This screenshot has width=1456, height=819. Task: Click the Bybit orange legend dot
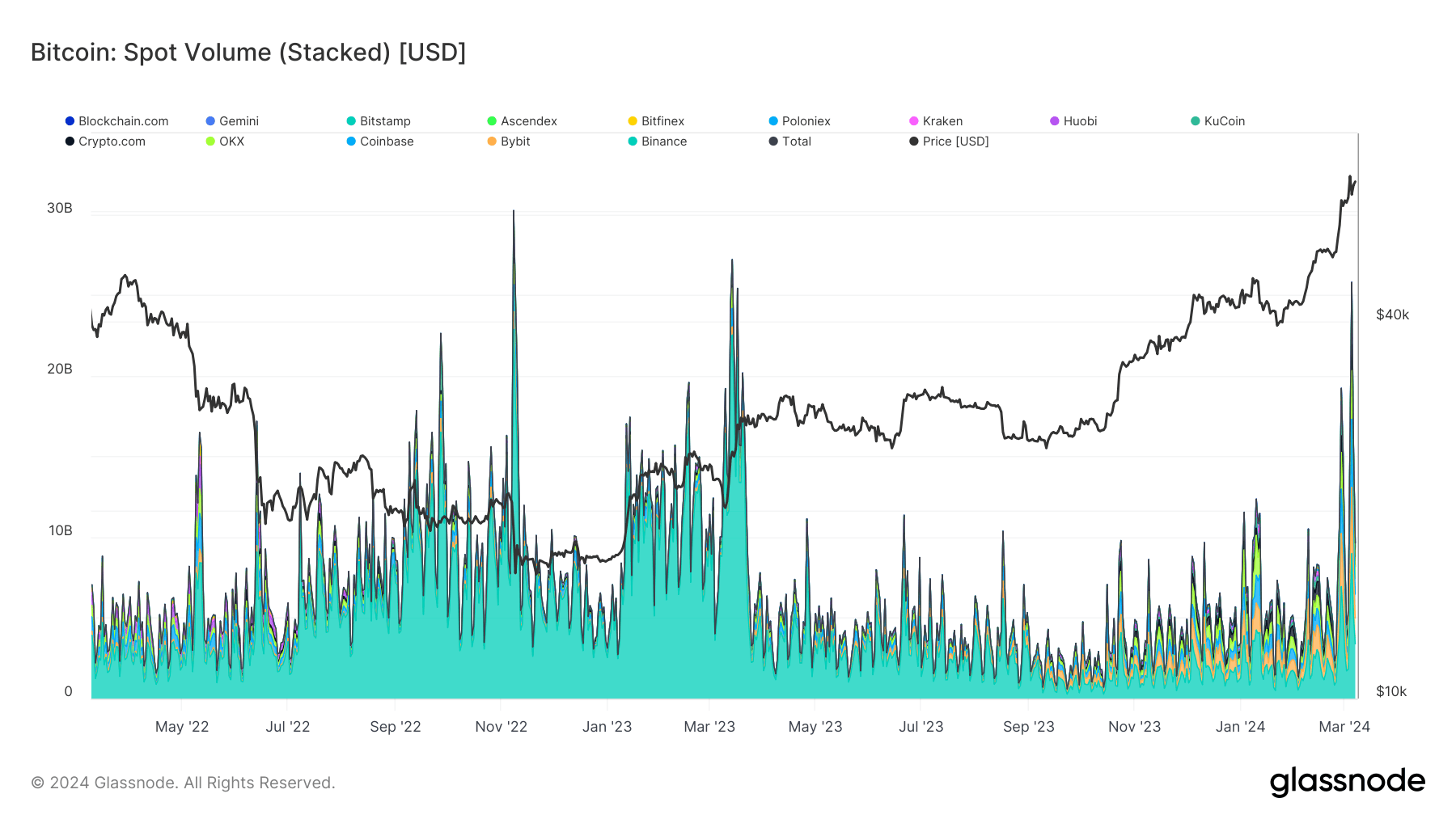point(492,141)
